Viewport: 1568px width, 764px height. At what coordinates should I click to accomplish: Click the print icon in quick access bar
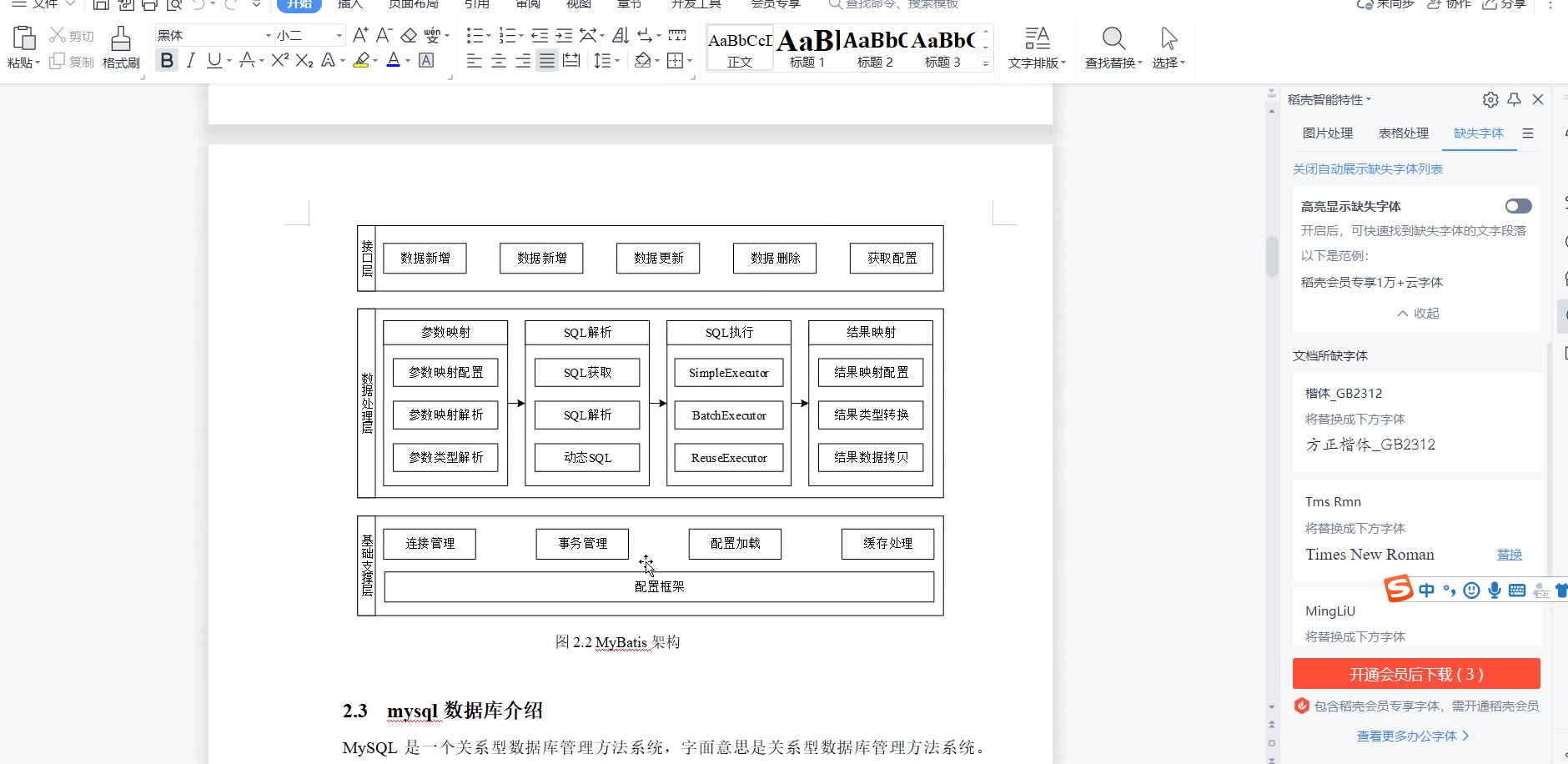(149, 4)
